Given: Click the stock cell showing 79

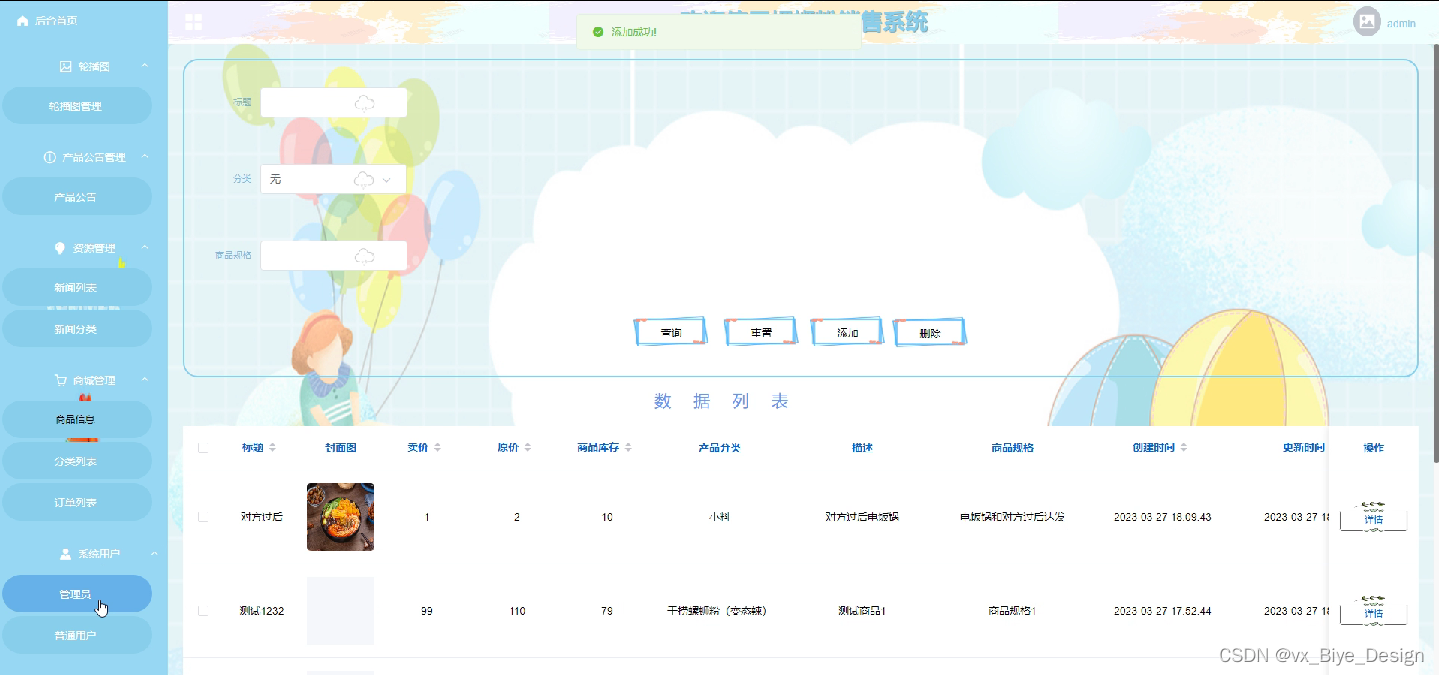Looking at the screenshot, I should pos(607,611).
